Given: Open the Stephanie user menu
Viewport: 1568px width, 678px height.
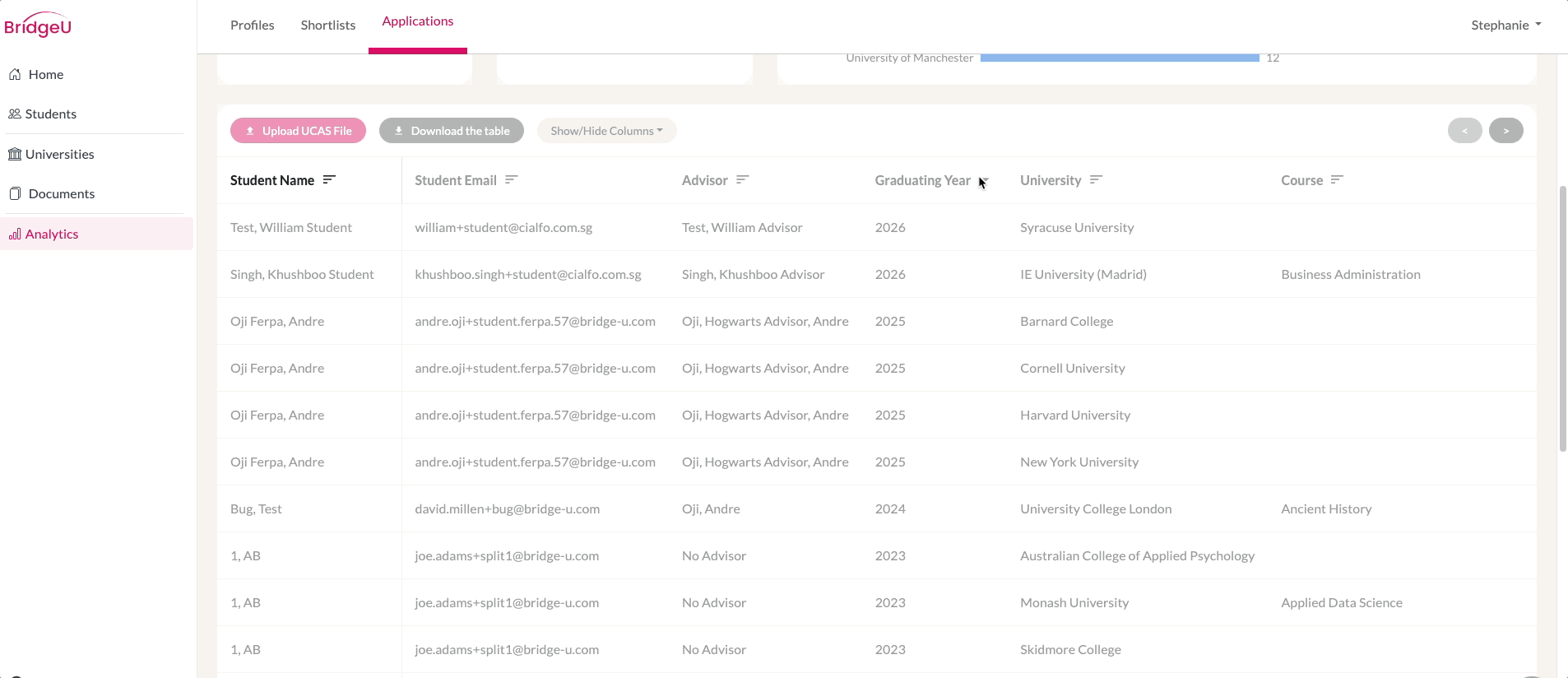Looking at the screenshot, I should (x=1506, y=26).
